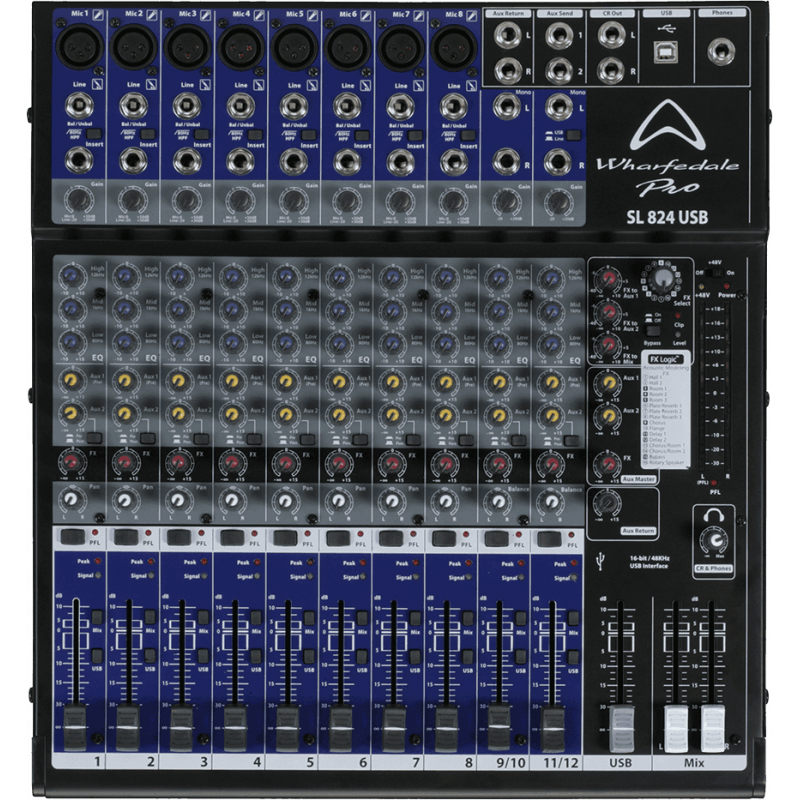Click the 'Aux Master' section label
Image resolution: width=800 pixels, height=800 pixels.
pyautogui.click(x=638, y=479)
